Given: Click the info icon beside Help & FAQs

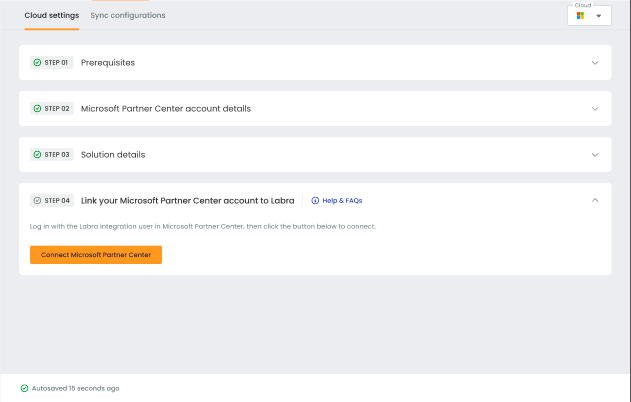Looking at the screenshot, I should tap(315, 200).
